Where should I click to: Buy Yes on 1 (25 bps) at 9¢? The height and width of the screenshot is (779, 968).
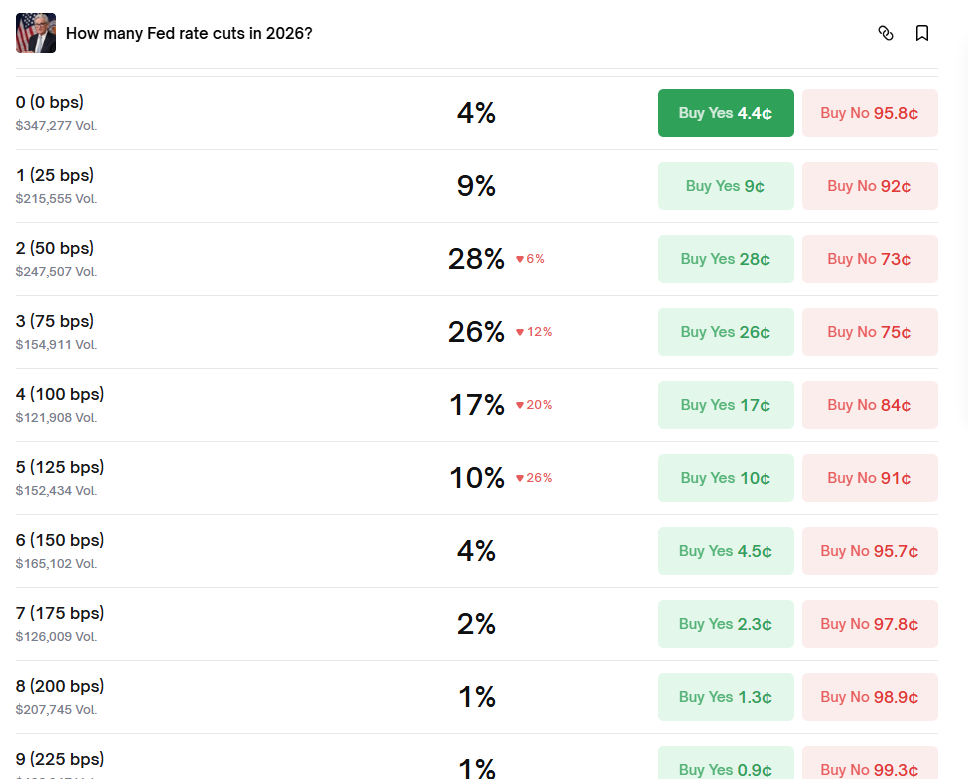pyautogui.click(x=725, y=186)
